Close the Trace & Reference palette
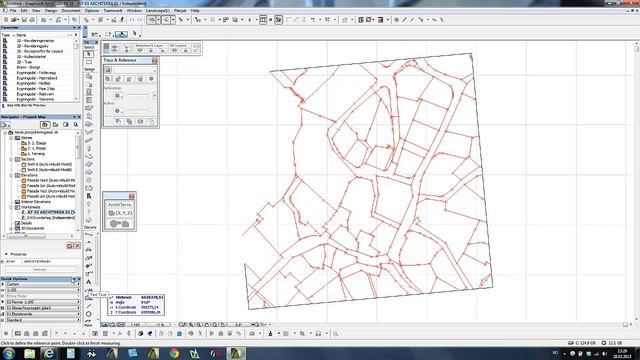 tap(155, 60)
